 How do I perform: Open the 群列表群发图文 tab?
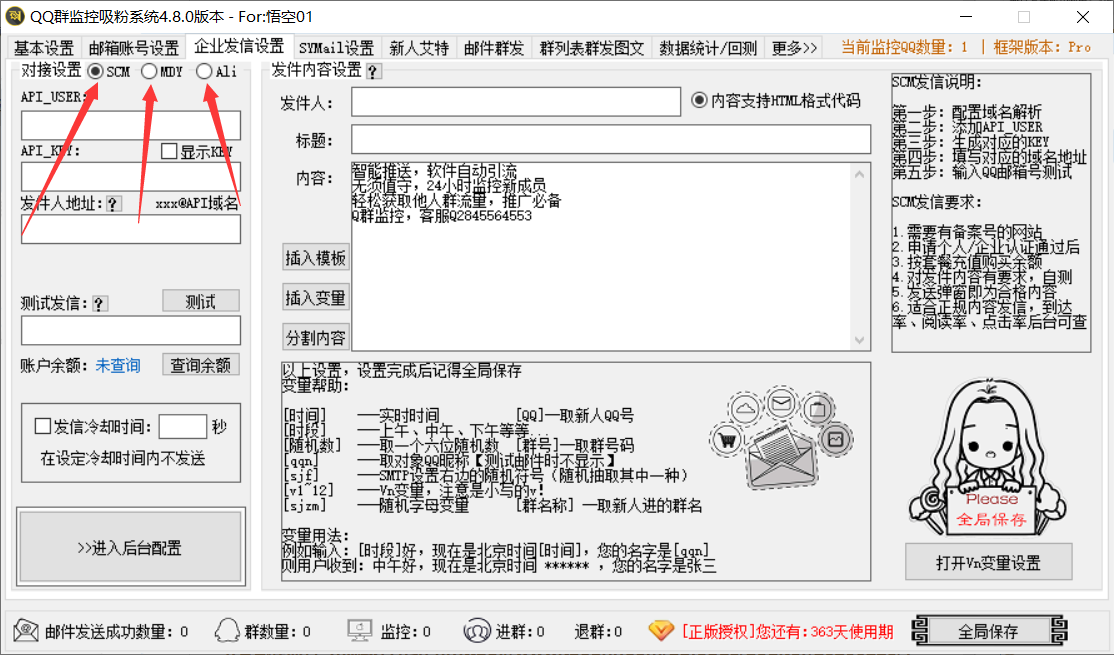(x=592, y=48)
